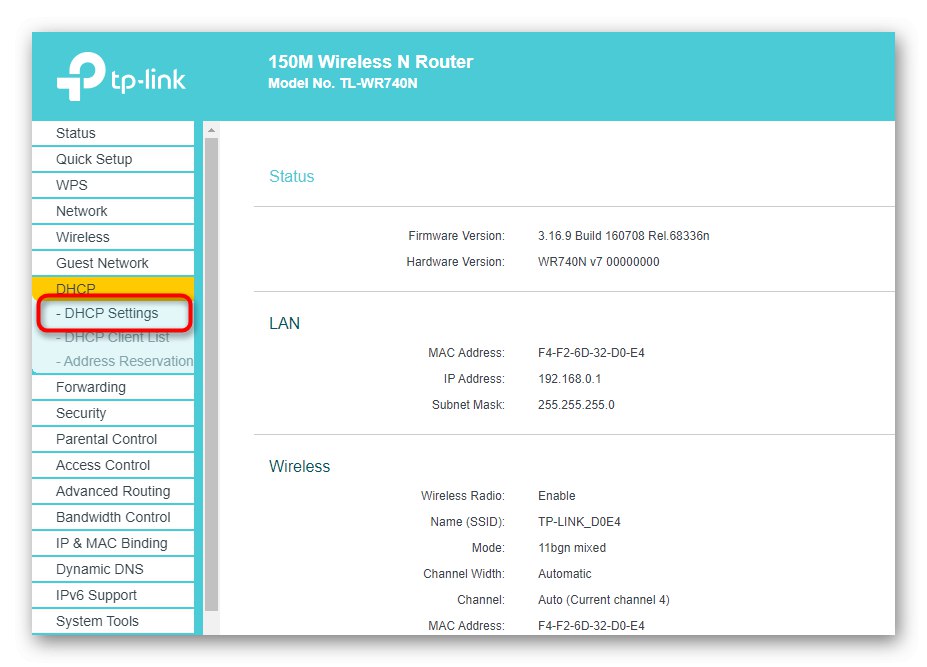Screen dimensions: 927x667
Task: Select LAN MAC address F4-F2-6D-32-D0-E4
Action: (x=591, y=353)
